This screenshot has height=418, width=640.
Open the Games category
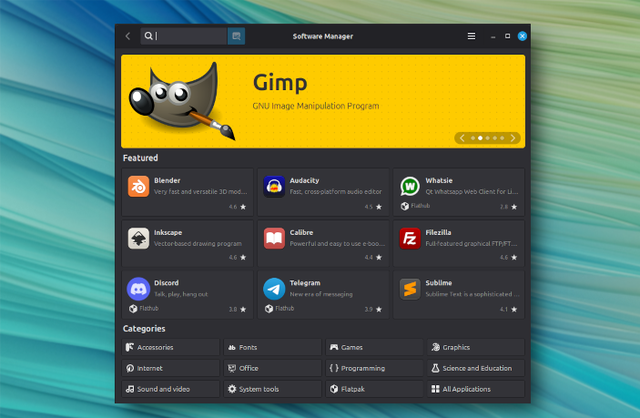click(x=374, y=347)
